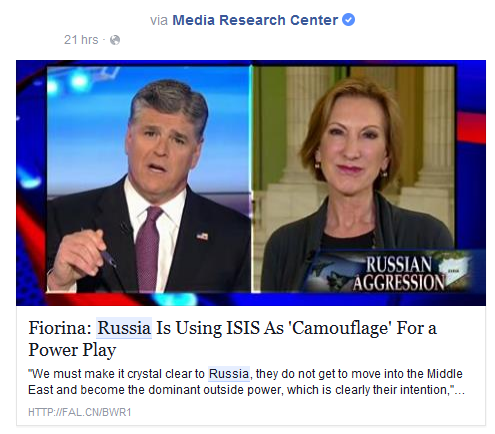This screenshot has width=495, height=434.
Task: Click the American flag lapel pin
Action: (x=202, y=236)
